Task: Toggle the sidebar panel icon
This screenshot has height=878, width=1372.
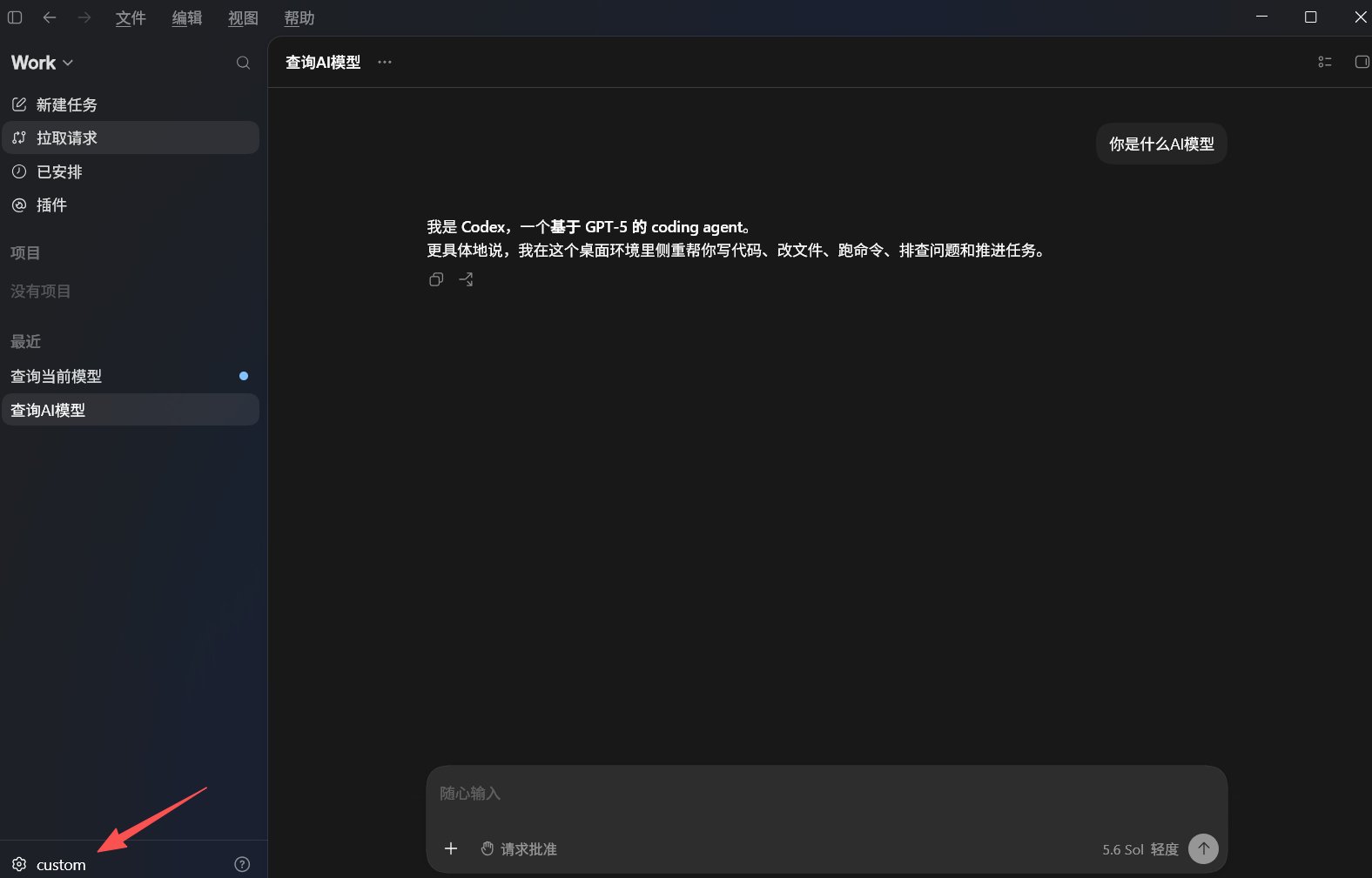Action: click(15, 17)
